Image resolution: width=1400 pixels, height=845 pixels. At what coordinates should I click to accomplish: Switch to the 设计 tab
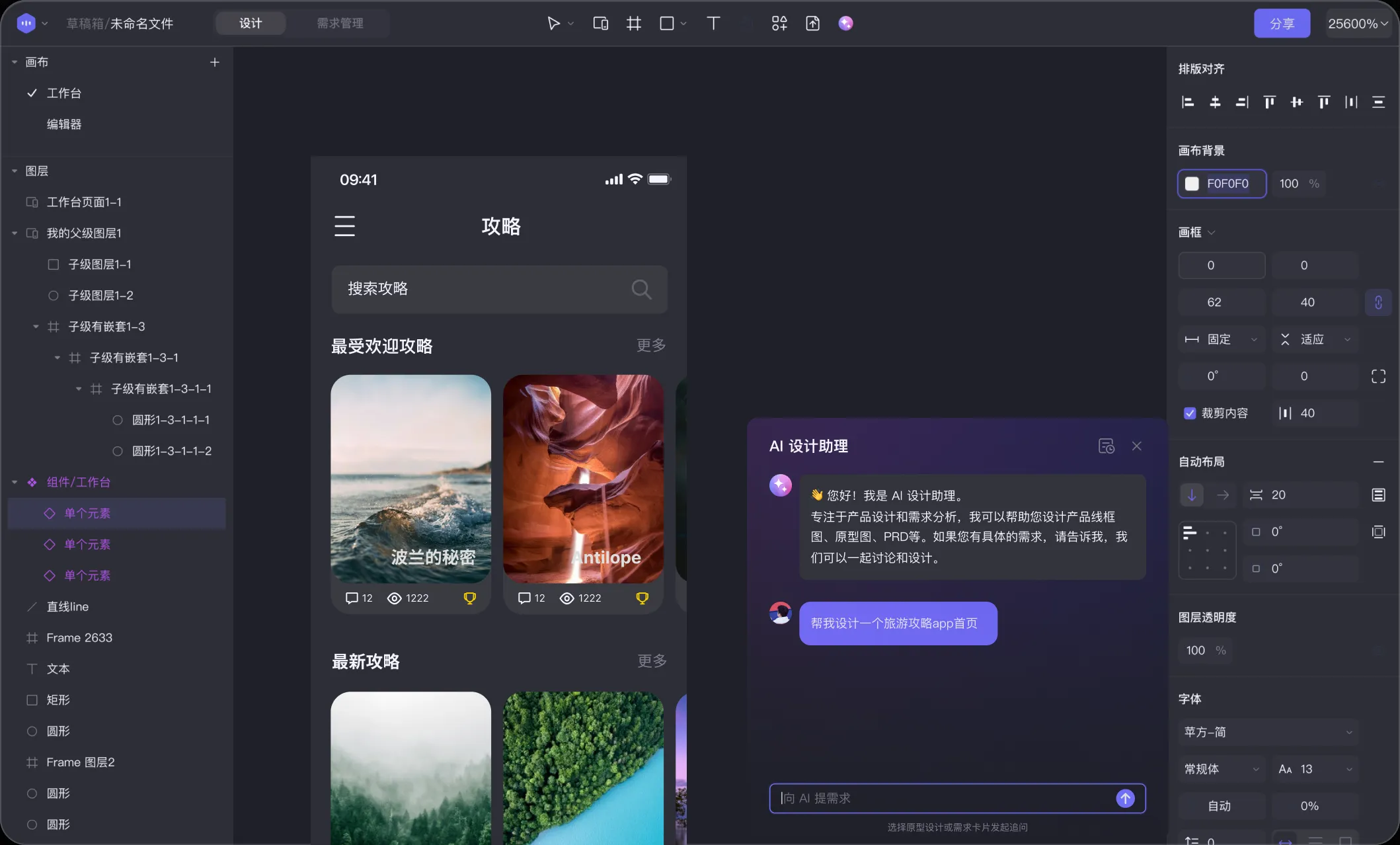tap(250, 23)
